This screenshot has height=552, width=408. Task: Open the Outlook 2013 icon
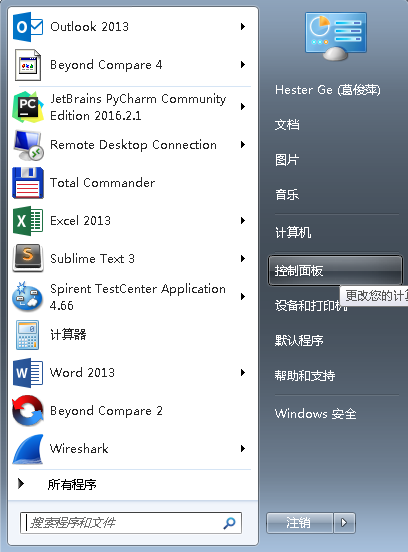pos(28,27)
